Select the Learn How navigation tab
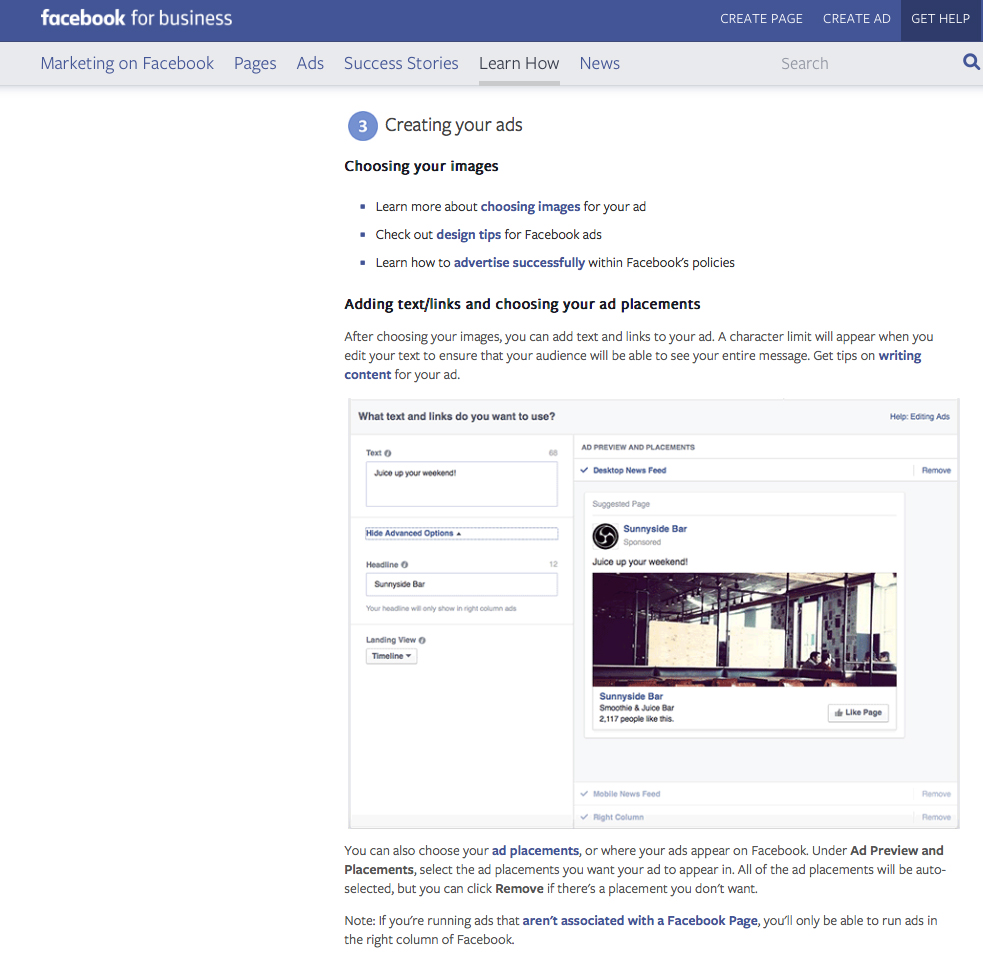Viewport: 983px width, 959px height. 519,63
